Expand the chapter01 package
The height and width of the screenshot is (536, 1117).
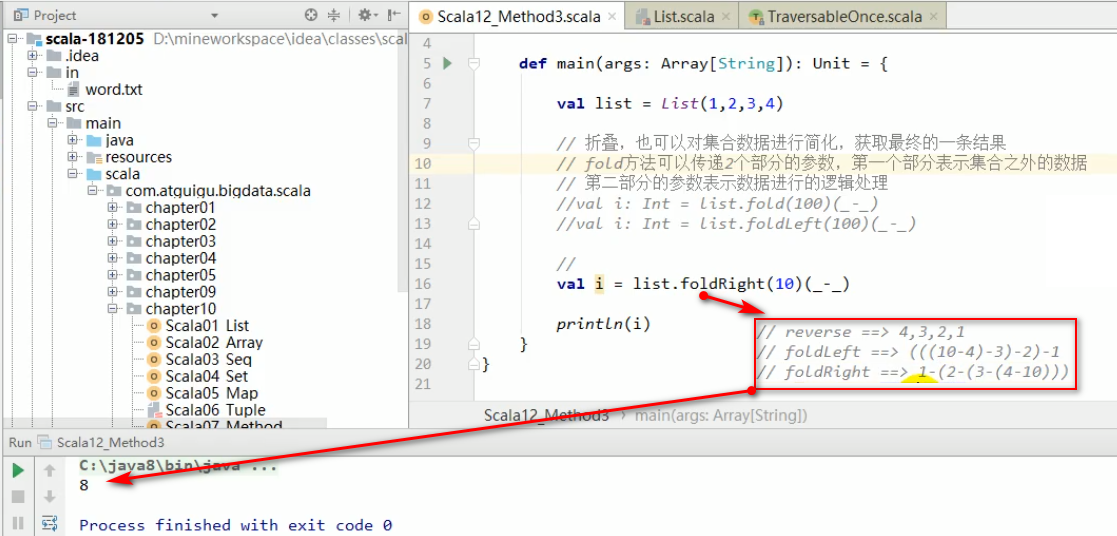(112, 207)
